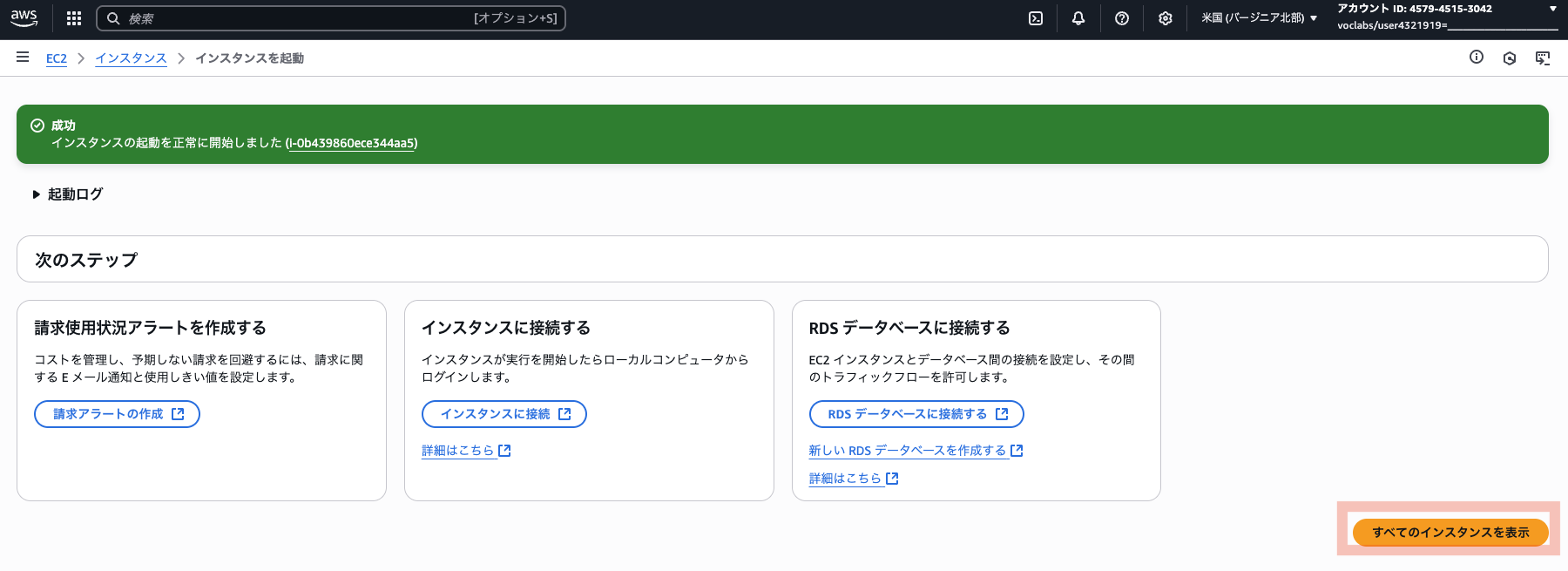
Task: Open 詳細はこちら under インスタンスに接続する
Action: point(466,451)
